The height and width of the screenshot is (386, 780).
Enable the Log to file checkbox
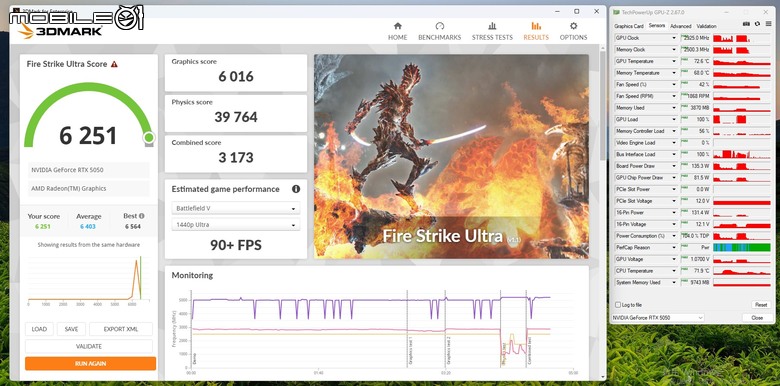coord(618,305)
